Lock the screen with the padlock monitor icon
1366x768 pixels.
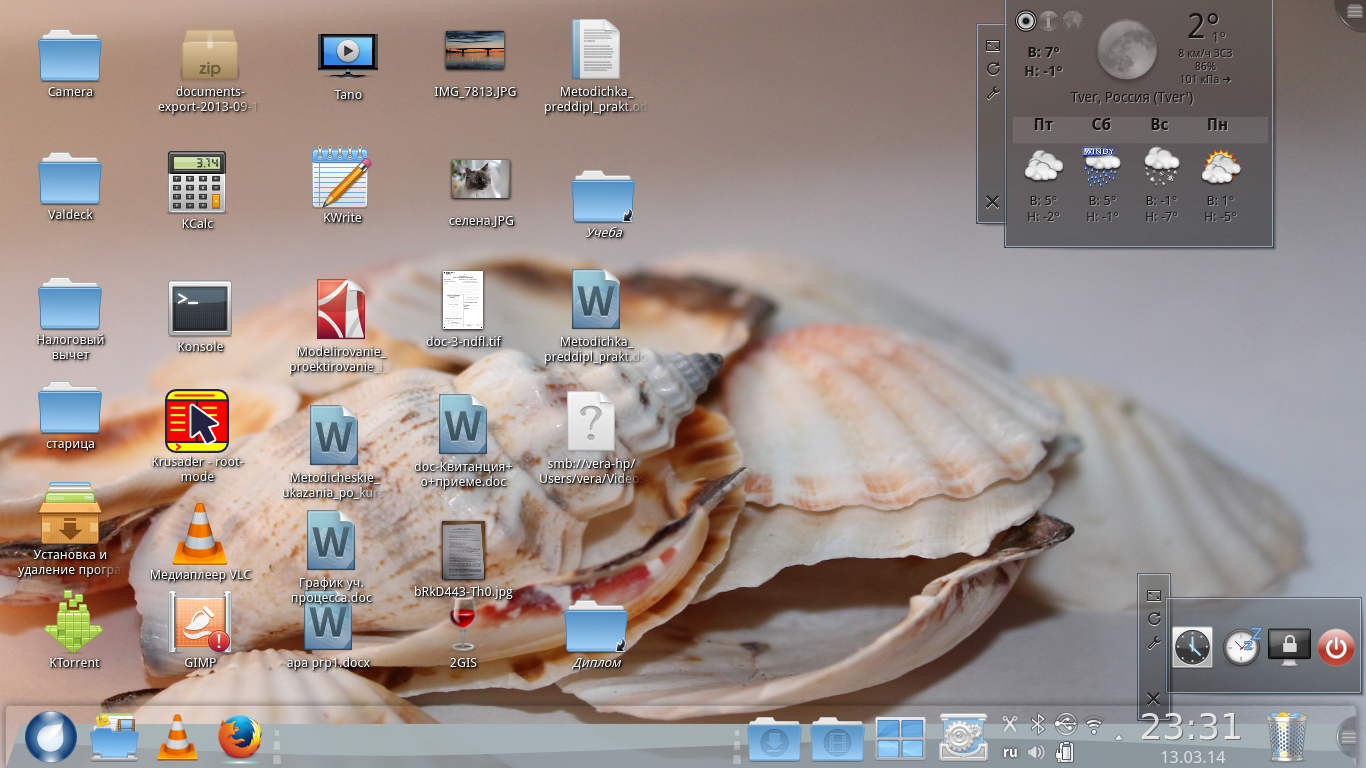click(x=1289, y=647)
